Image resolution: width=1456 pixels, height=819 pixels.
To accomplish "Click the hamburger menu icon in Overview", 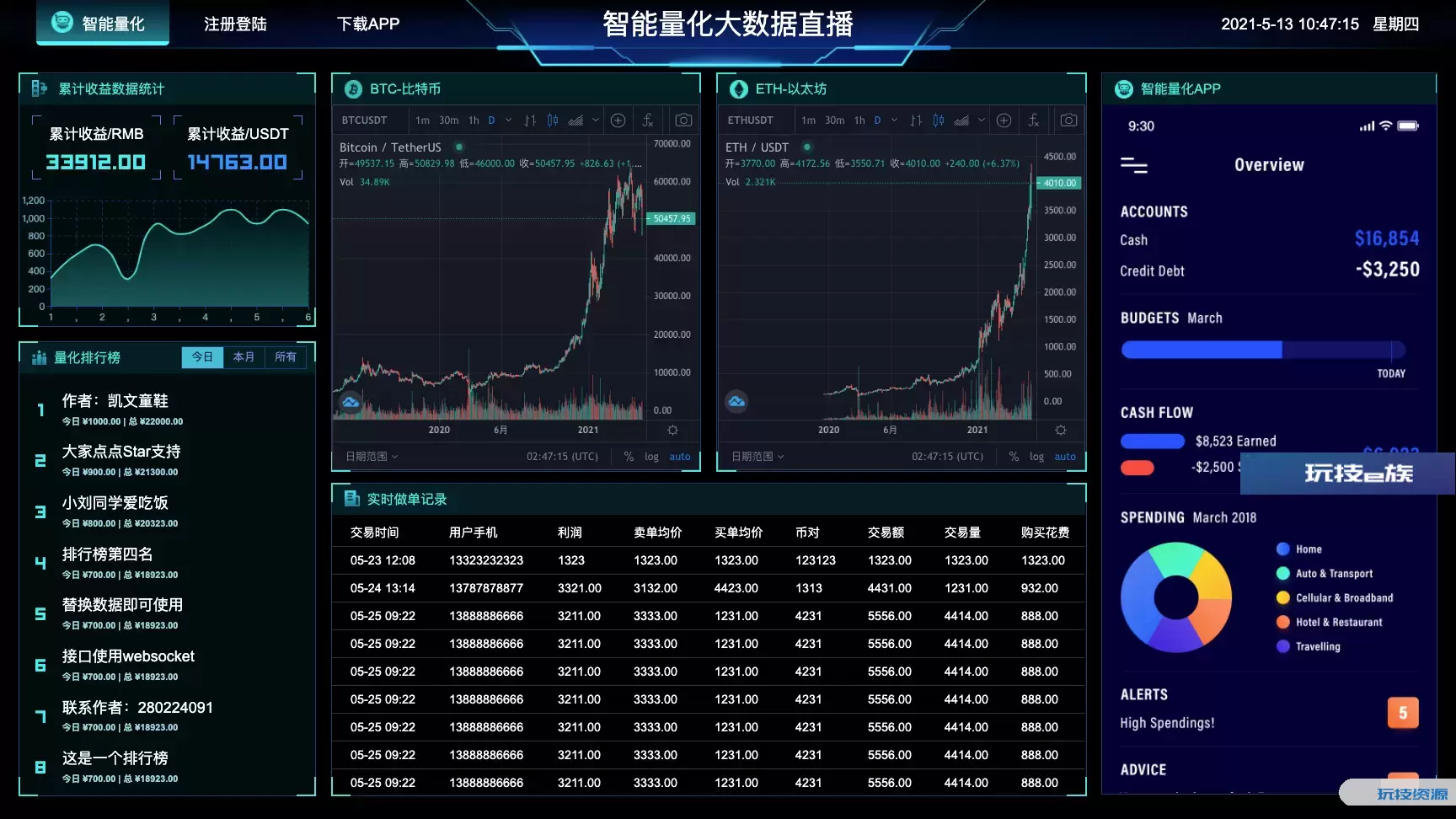I will [1134, 165].
